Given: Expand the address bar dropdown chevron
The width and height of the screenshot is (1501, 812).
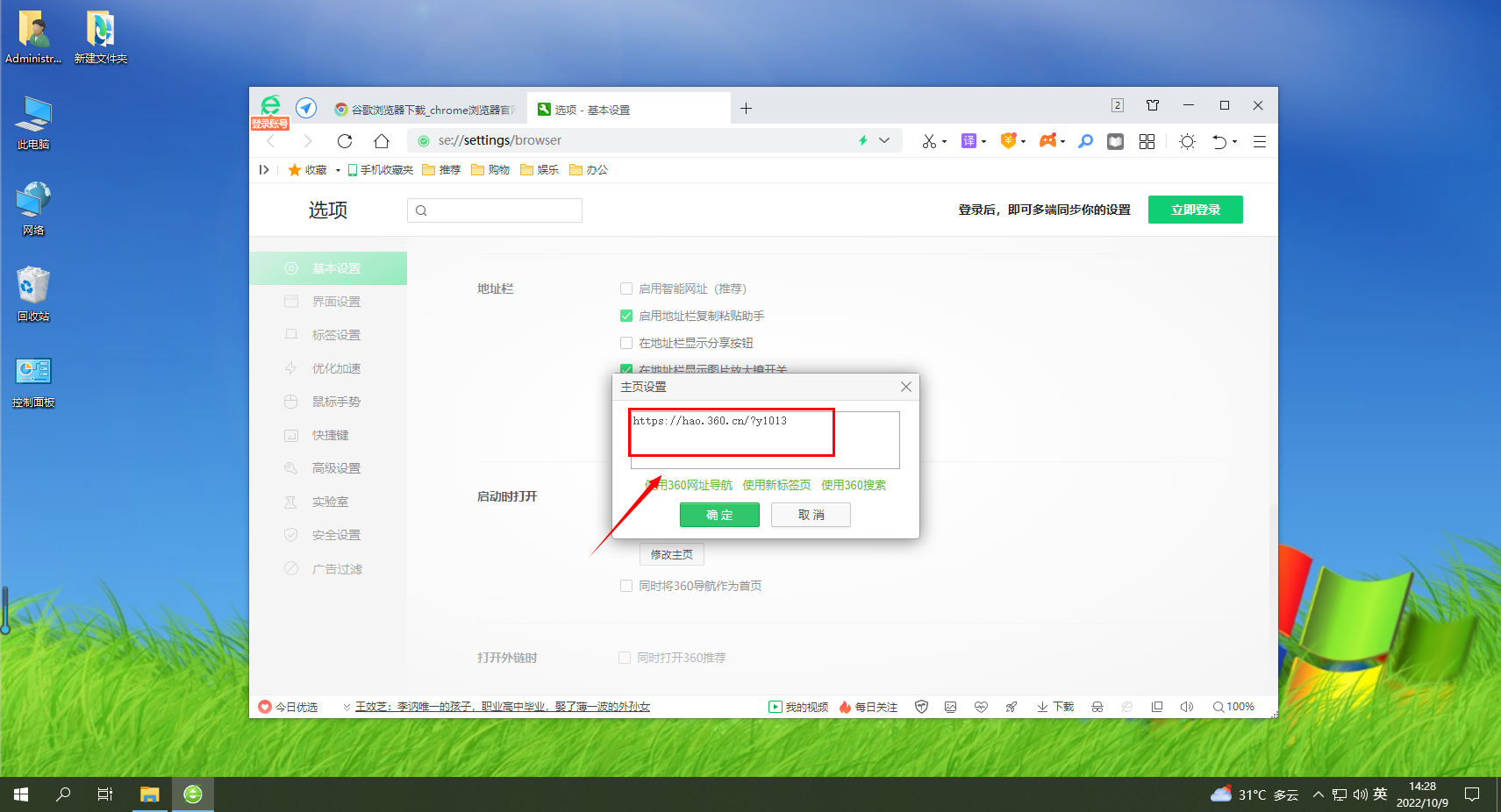Looking at the screenshot, I should tap(884, 140).
